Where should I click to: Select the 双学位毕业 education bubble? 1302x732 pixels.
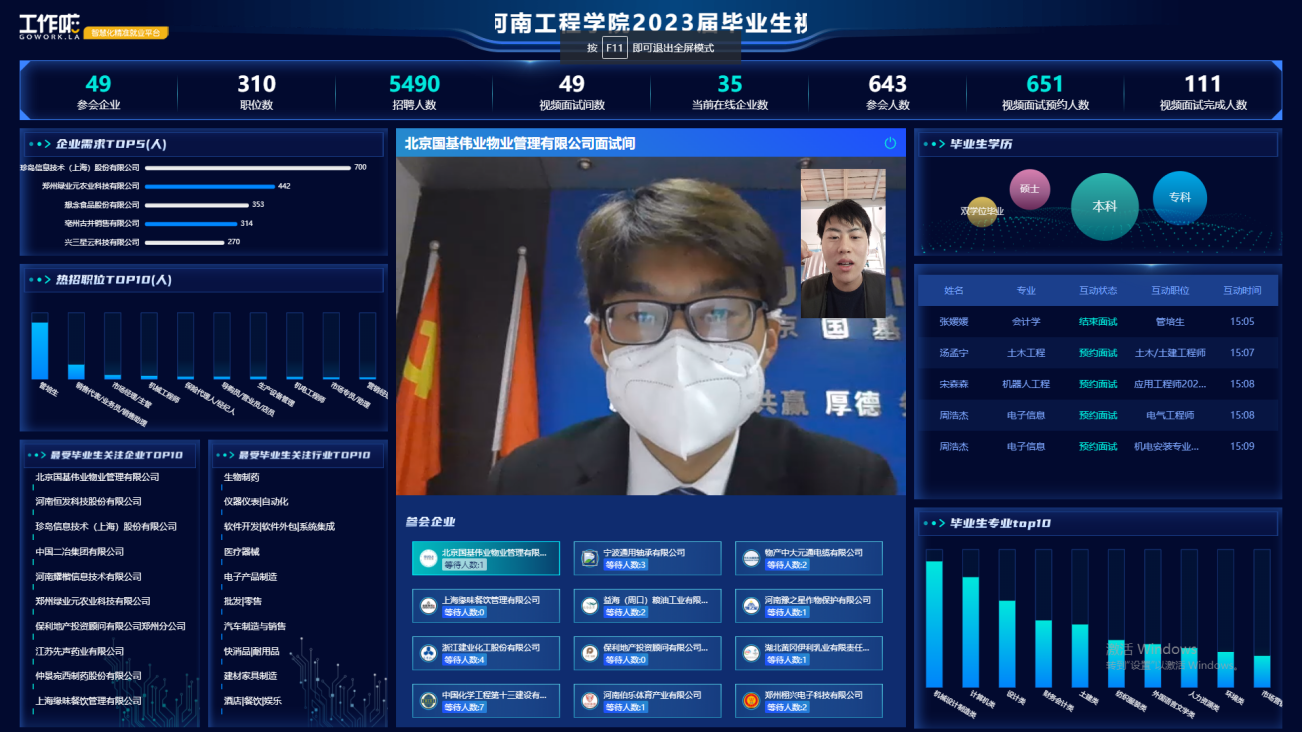982,211
